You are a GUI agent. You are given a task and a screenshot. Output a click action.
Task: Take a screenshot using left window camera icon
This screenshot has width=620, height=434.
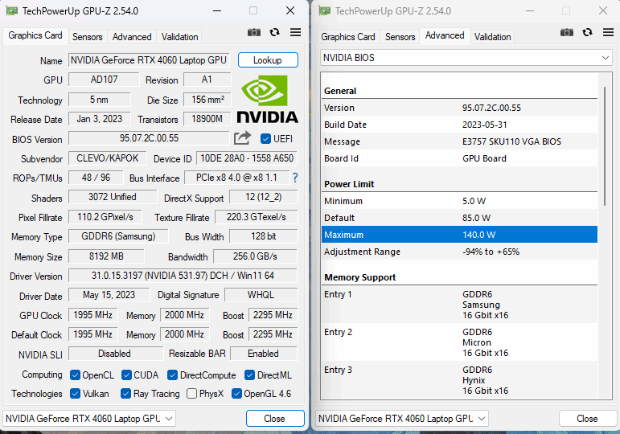coord(254,32)
